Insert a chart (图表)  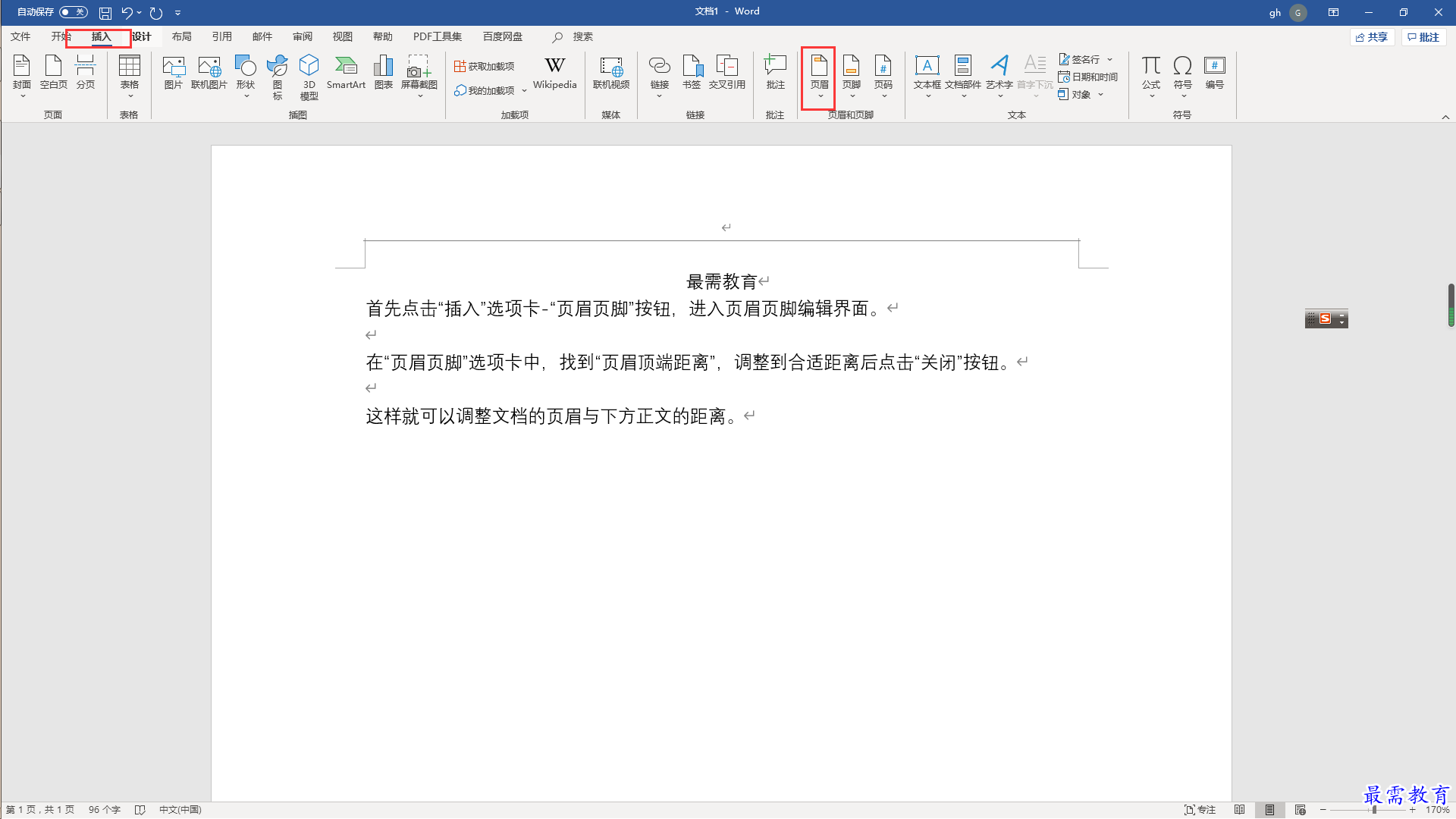pos(384,73)
